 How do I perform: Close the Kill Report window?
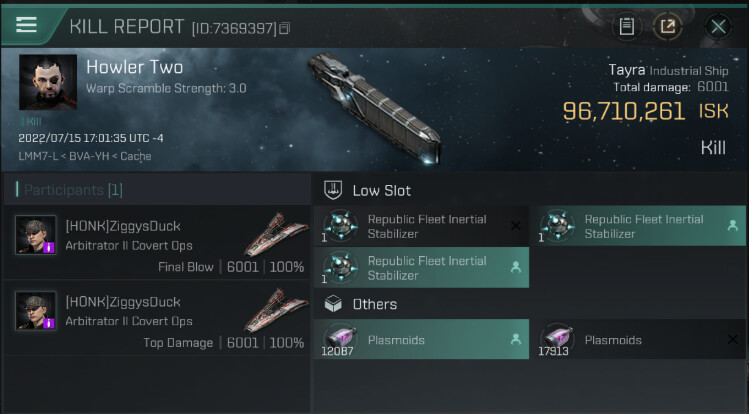point(717,26)
